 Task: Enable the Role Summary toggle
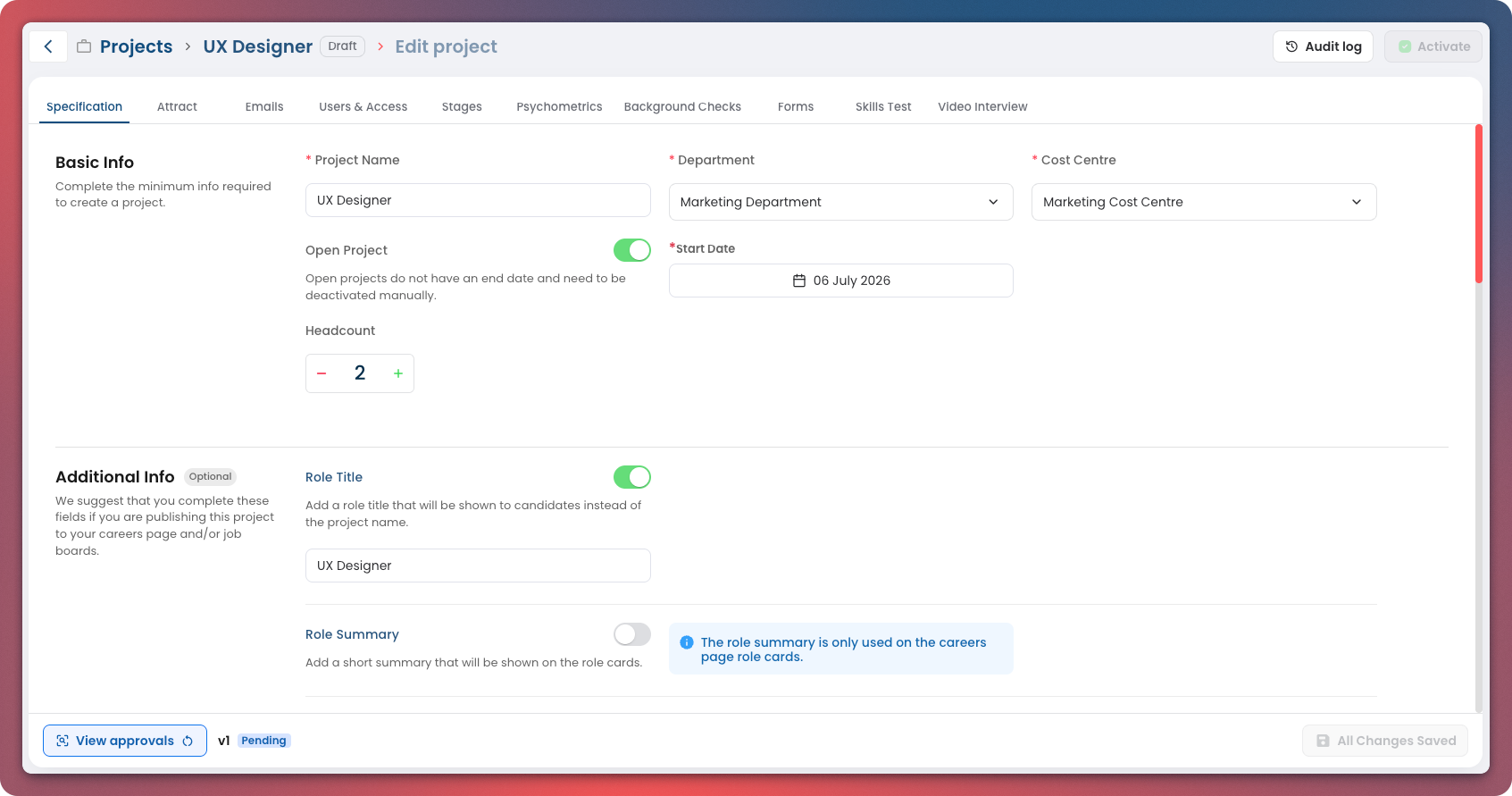[632, 634]
